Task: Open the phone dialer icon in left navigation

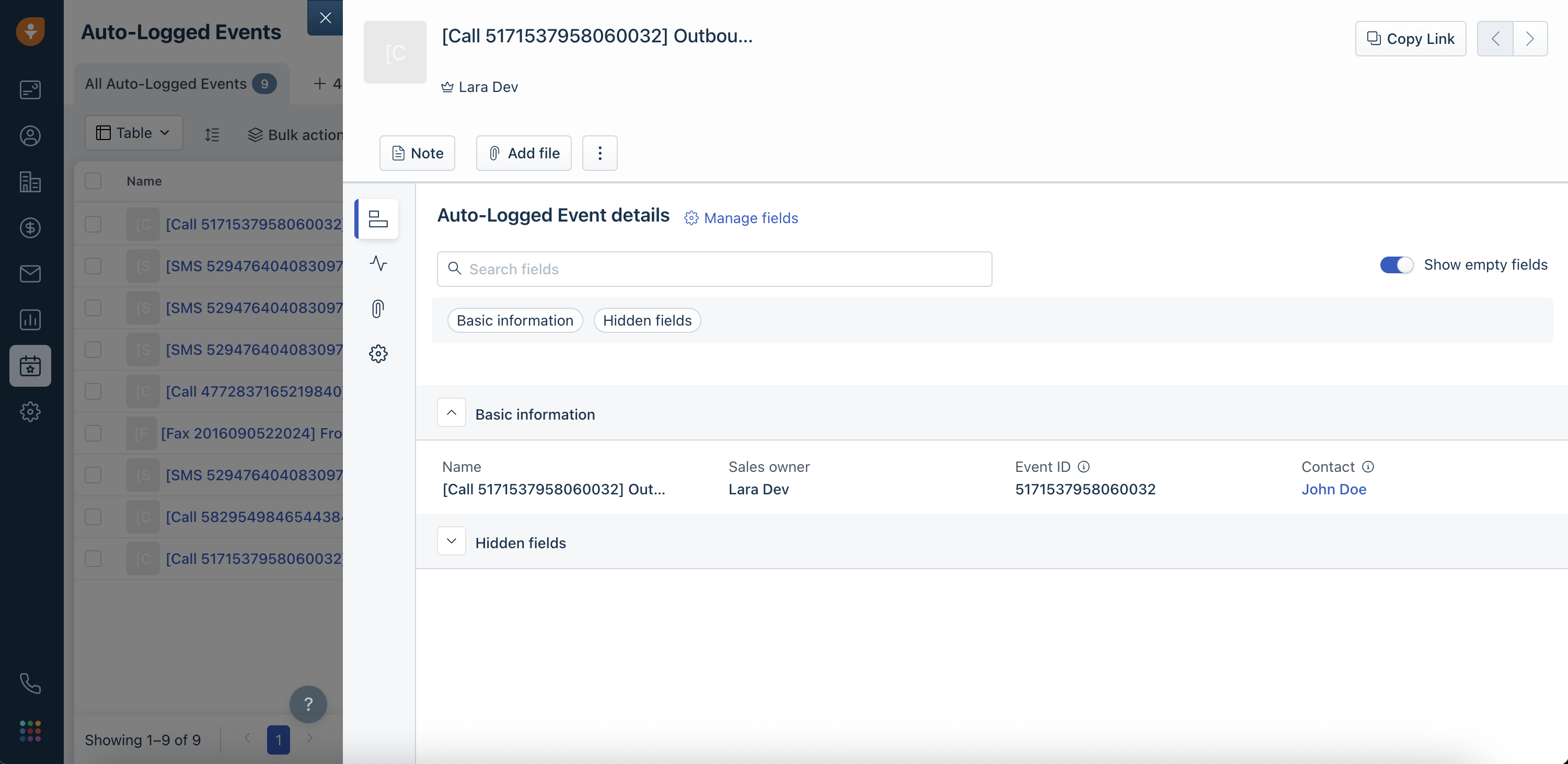Action: click(30, 683)
